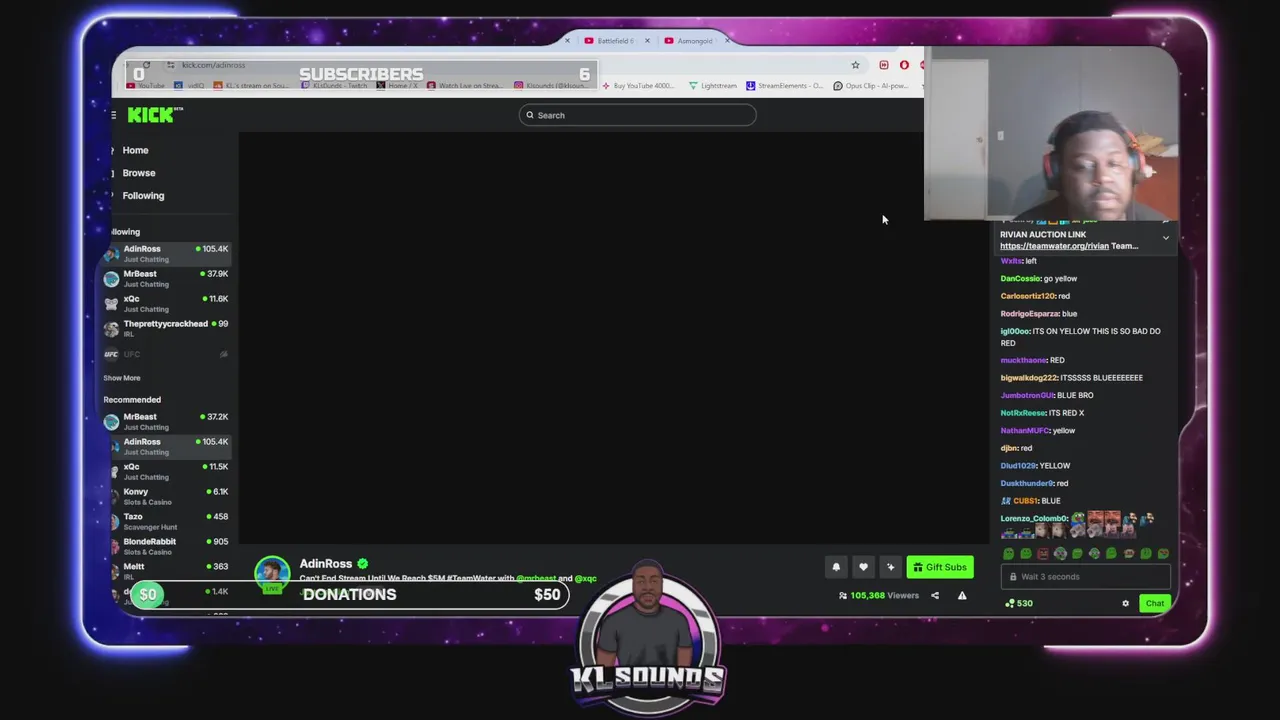The width and height of the screenshot is (1280, 720).
Task: Open MrBeast in Recommended channels
Action: (166, 421)
